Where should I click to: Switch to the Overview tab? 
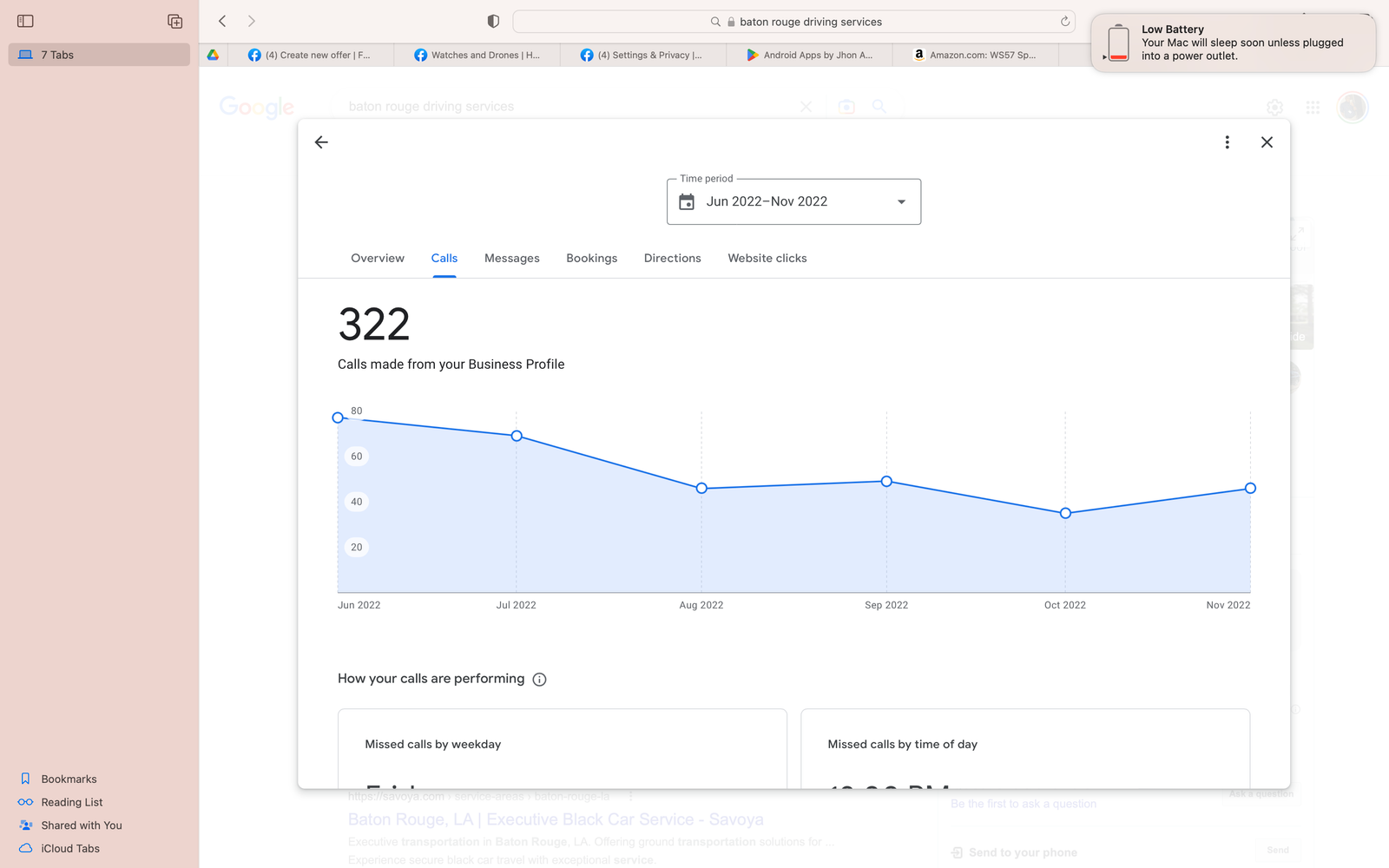tap(377, 259)
